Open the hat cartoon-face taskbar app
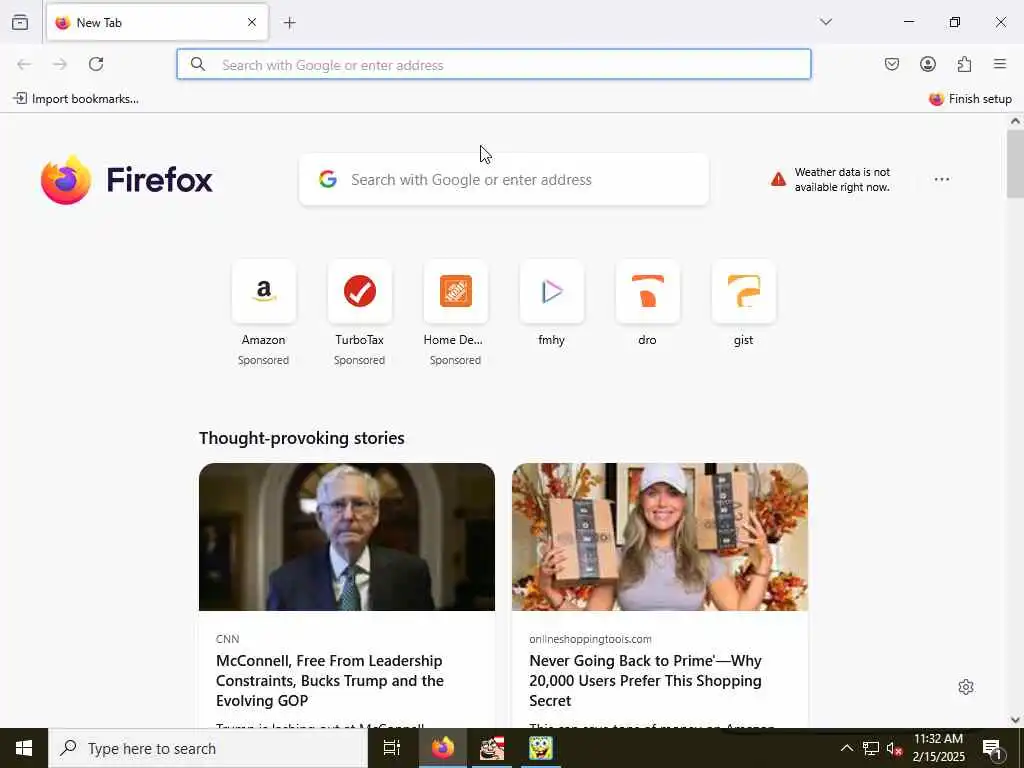 [x=491, y=748]
